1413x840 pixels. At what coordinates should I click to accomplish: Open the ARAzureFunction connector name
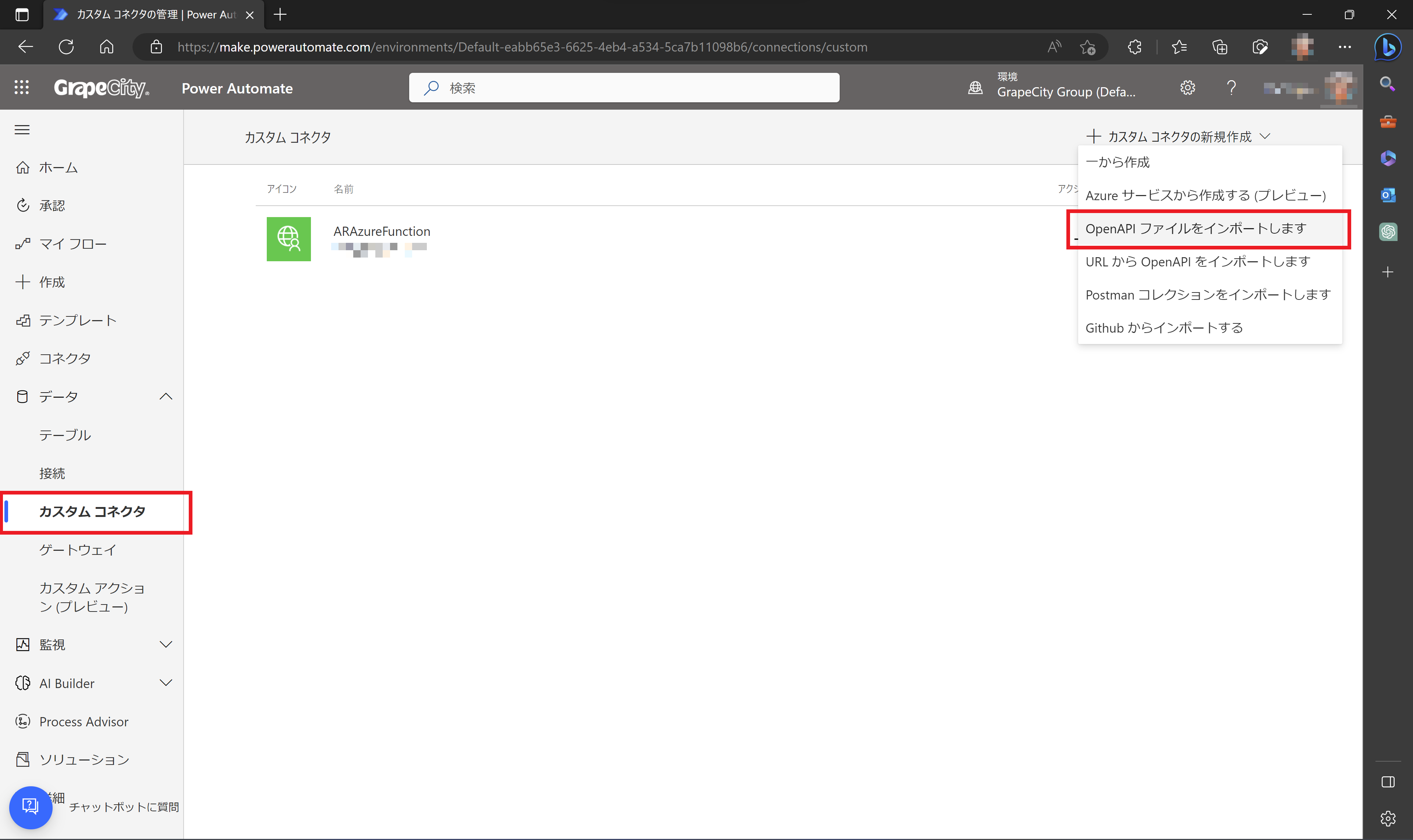pos(382,231)
